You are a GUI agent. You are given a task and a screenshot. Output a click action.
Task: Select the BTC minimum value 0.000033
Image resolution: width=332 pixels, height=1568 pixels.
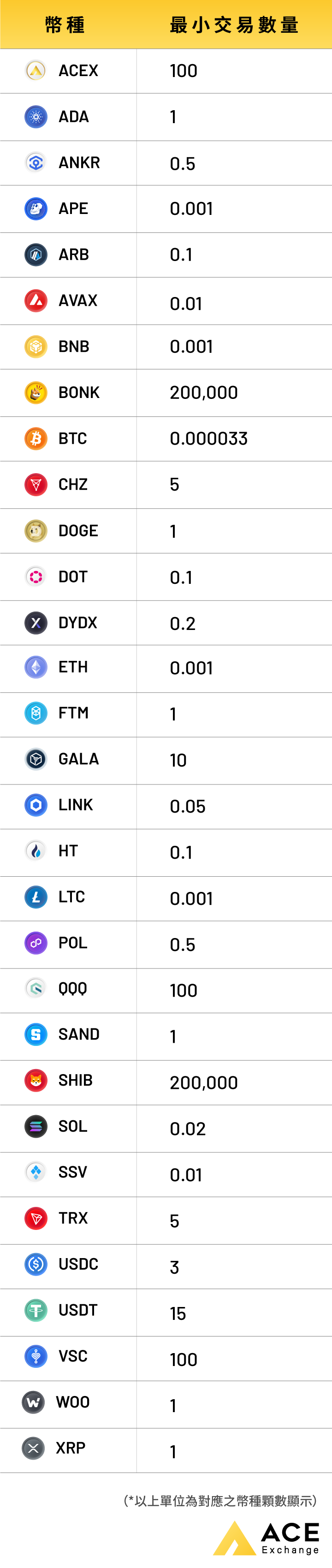[208, 438]
